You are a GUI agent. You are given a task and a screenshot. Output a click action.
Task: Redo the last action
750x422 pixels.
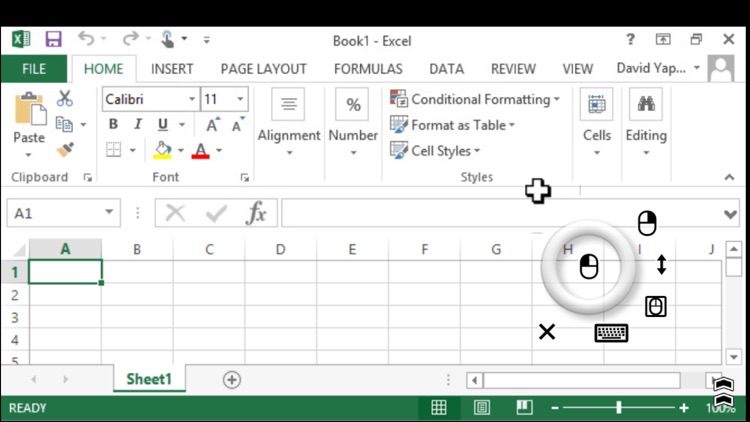coord(130,39)
